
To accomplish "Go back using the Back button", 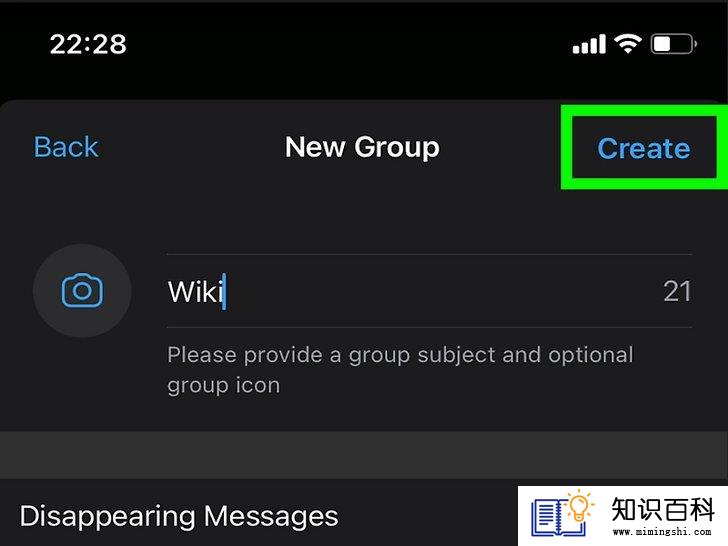I will [x=66, y=147].
